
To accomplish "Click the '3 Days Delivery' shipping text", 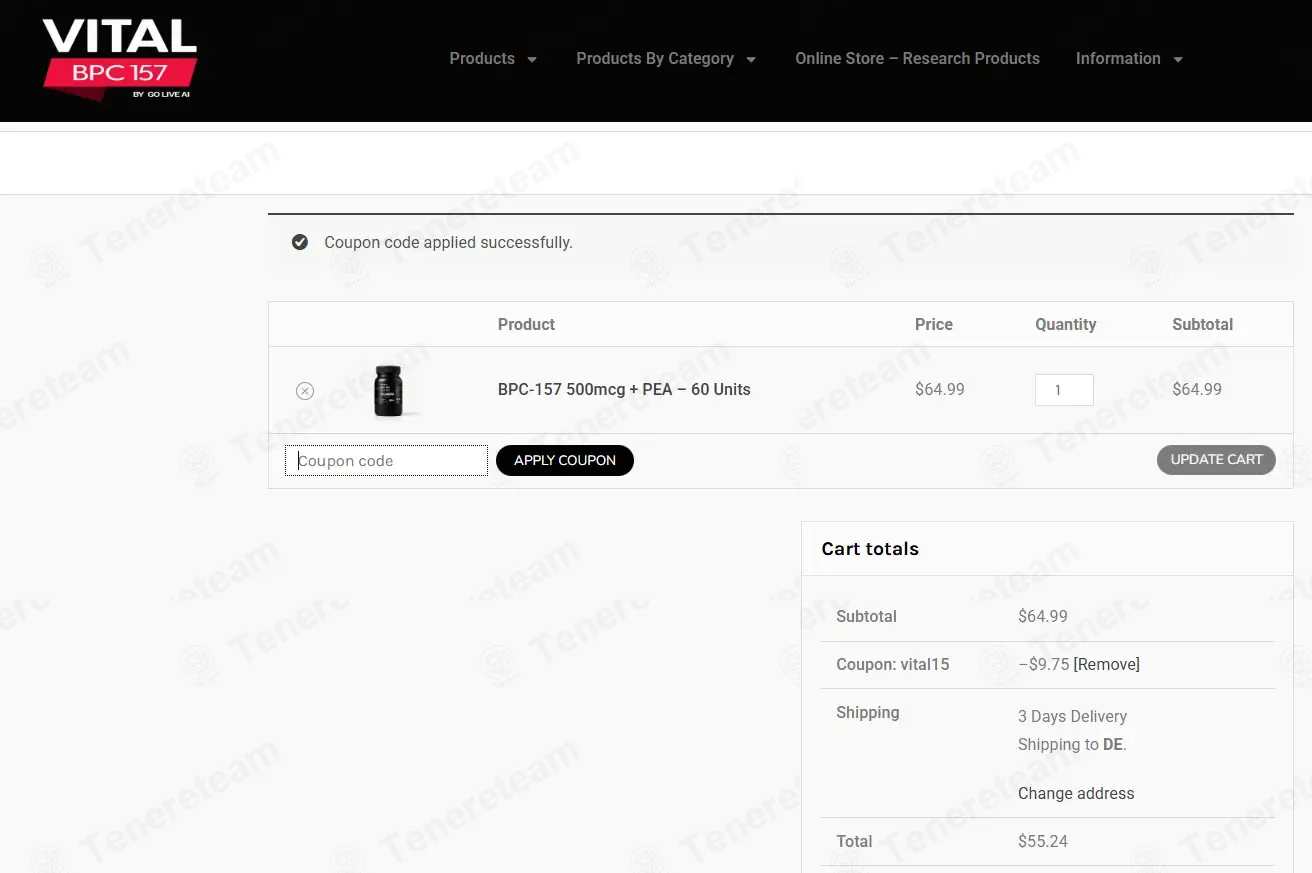I will pos(1072,717).
